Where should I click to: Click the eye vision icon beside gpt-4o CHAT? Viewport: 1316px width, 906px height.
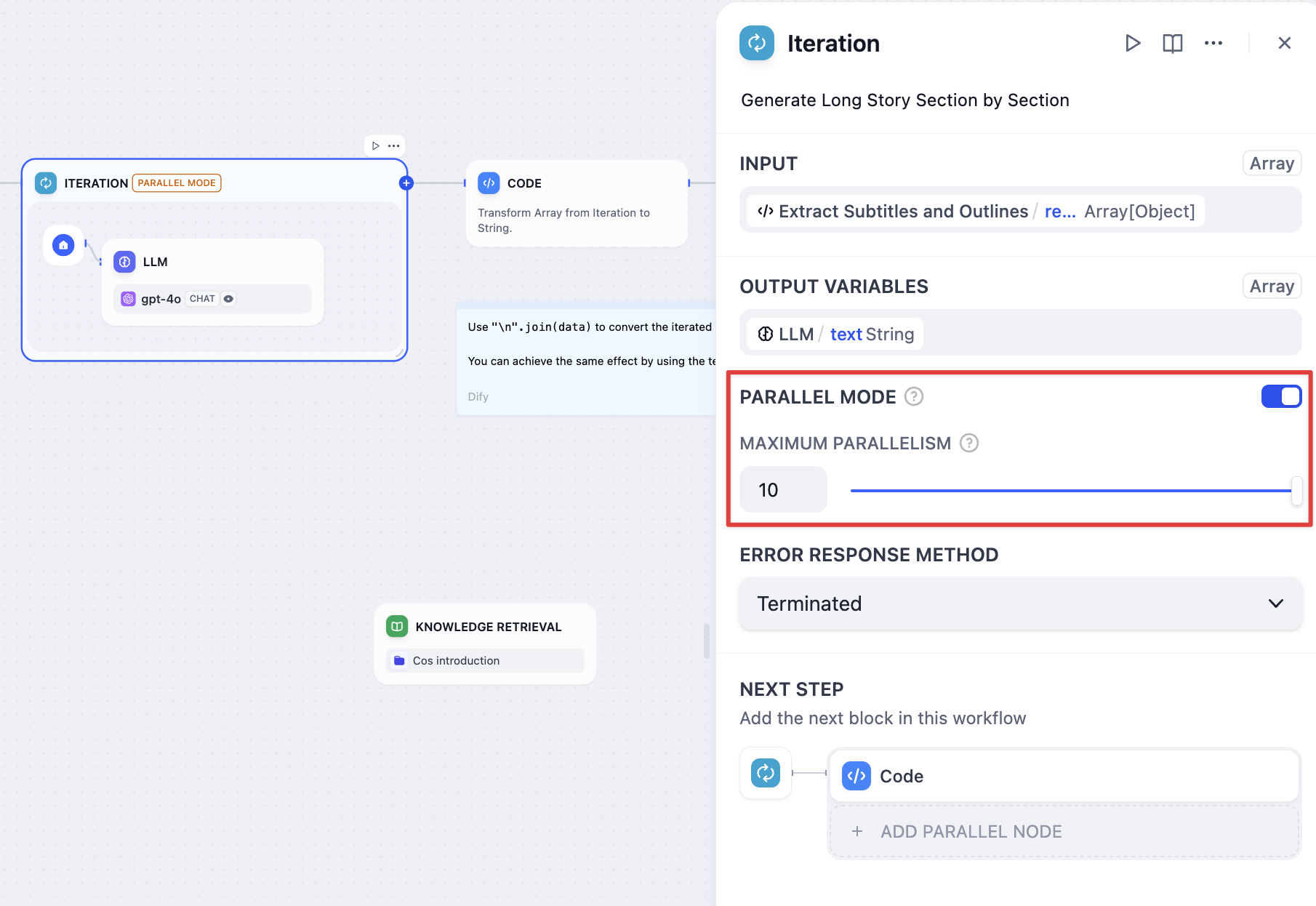(x=228, y=299)
